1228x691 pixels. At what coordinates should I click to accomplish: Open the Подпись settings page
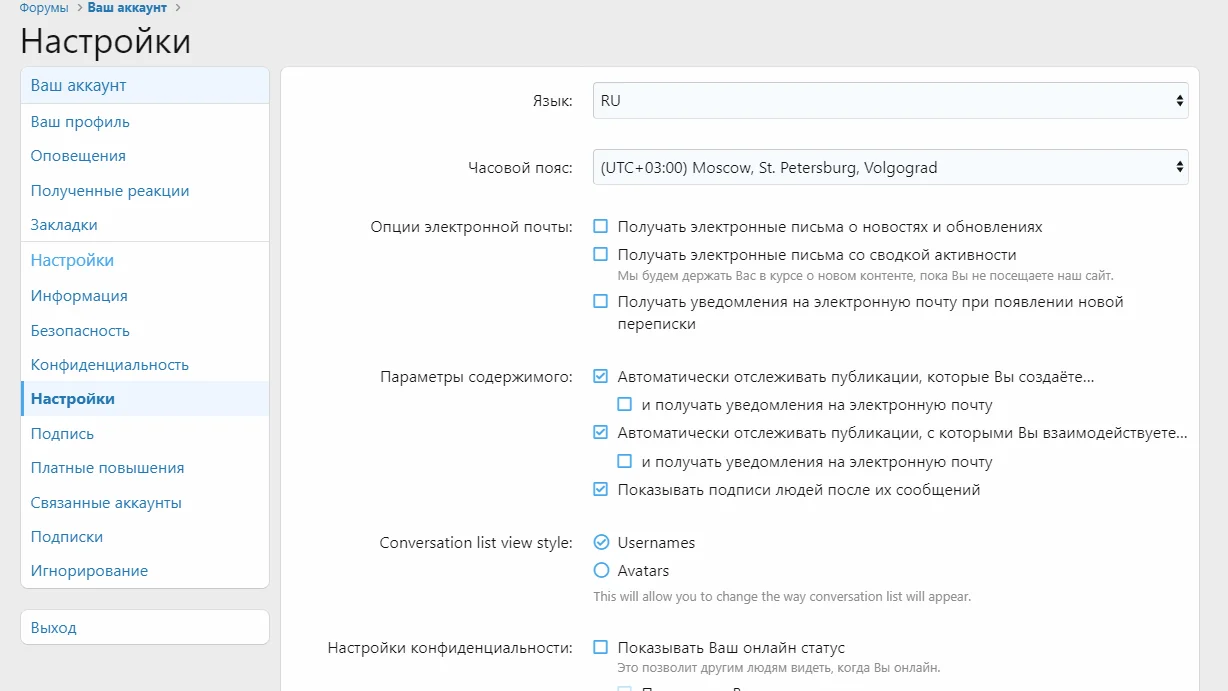pyautogui.click(x=62, y=434)
